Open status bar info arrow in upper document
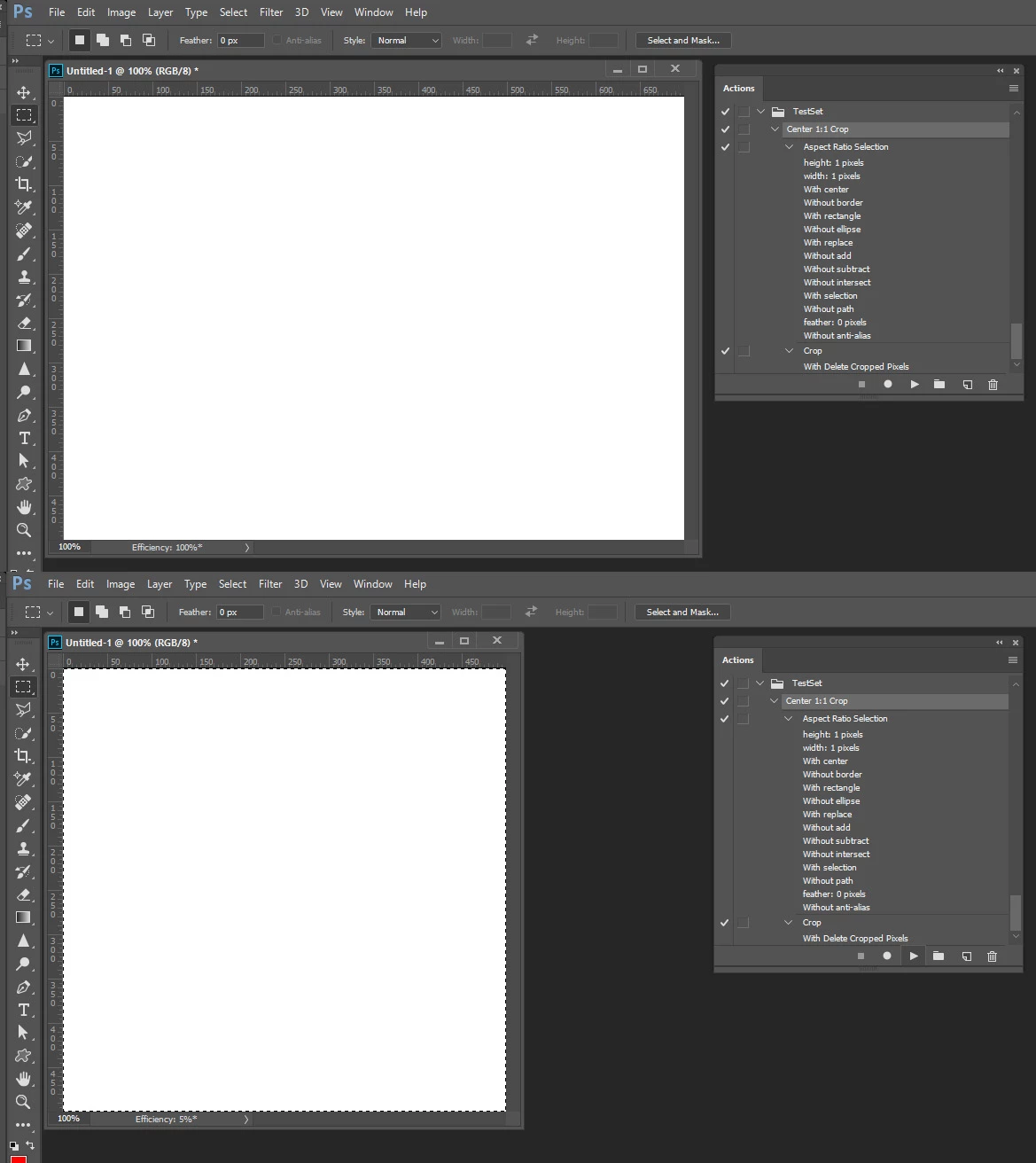1036x1163 pixels. point(247,548)
